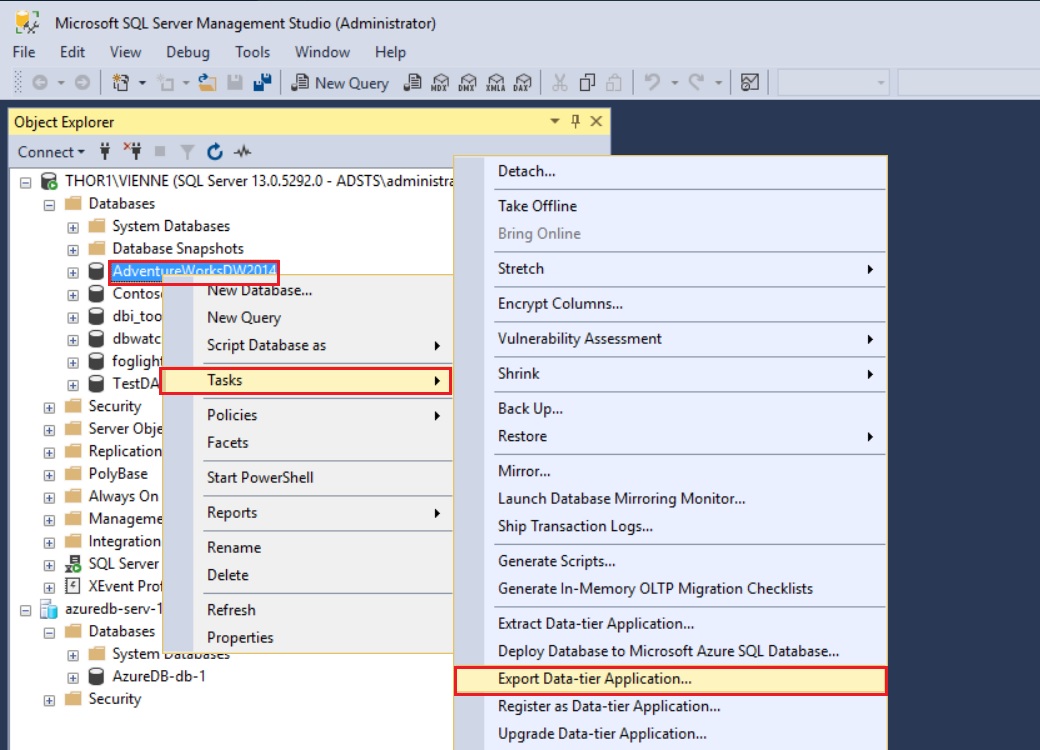Click the Navigate Forward toolbar icon

82,83
